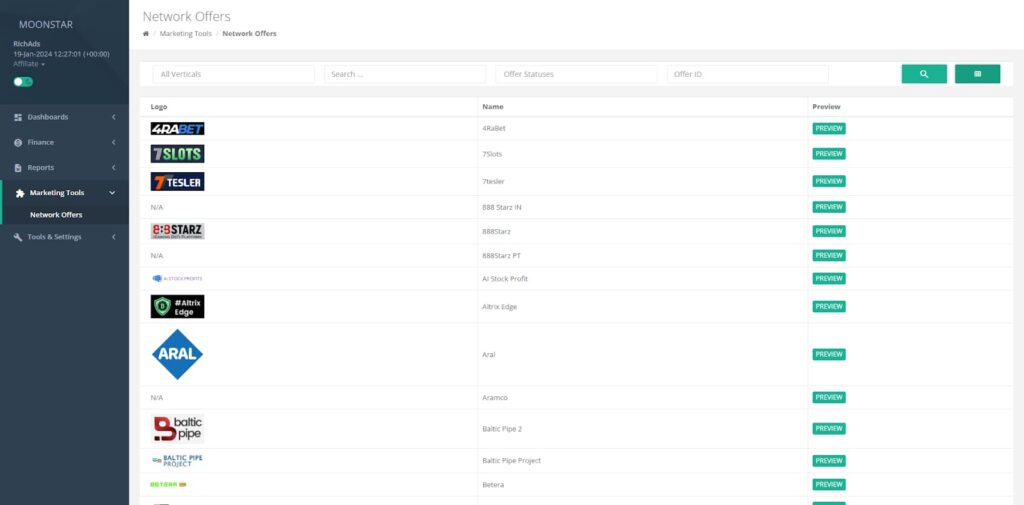
Task: Click the Dashboards sidebar icon
Action: coord(18,117)
